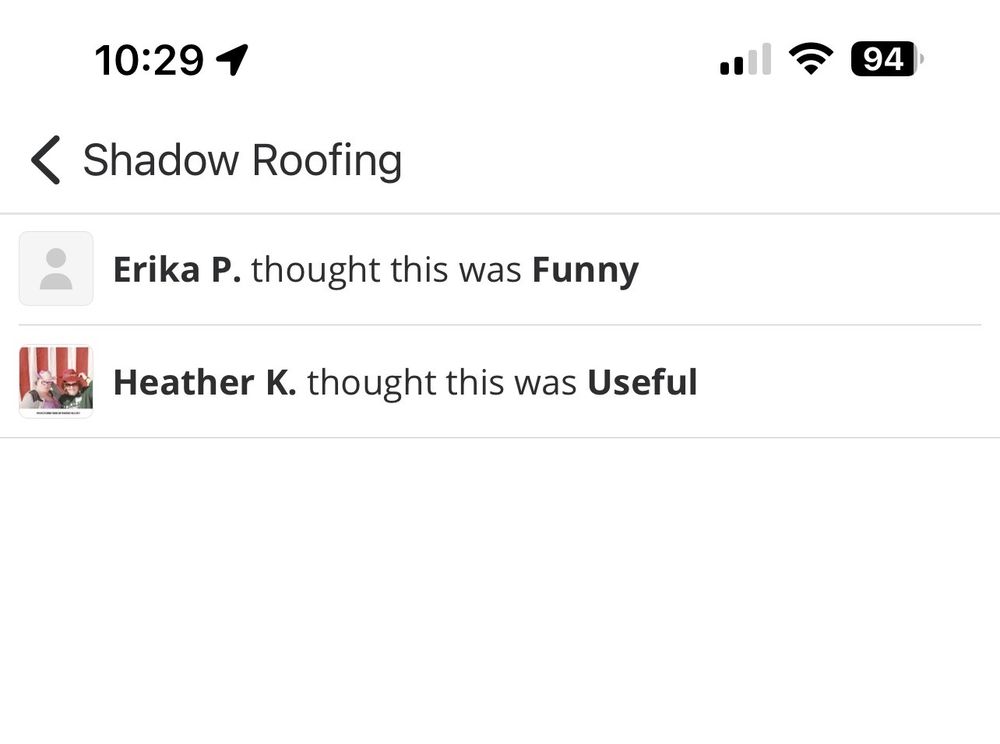
Task: Tap the battery indicator showing 94
Action: click(x=882, y=58)
